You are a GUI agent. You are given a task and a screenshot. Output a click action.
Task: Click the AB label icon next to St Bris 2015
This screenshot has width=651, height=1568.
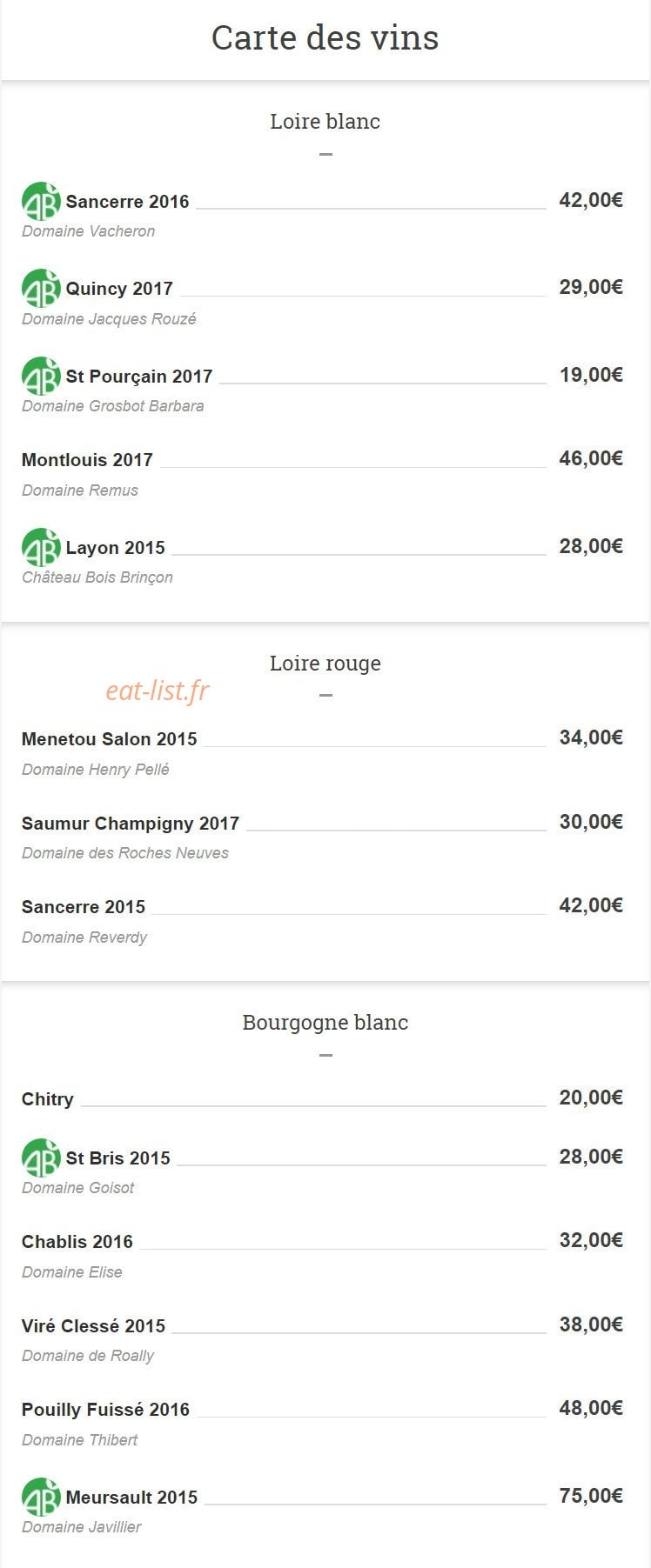point(41,1158)
